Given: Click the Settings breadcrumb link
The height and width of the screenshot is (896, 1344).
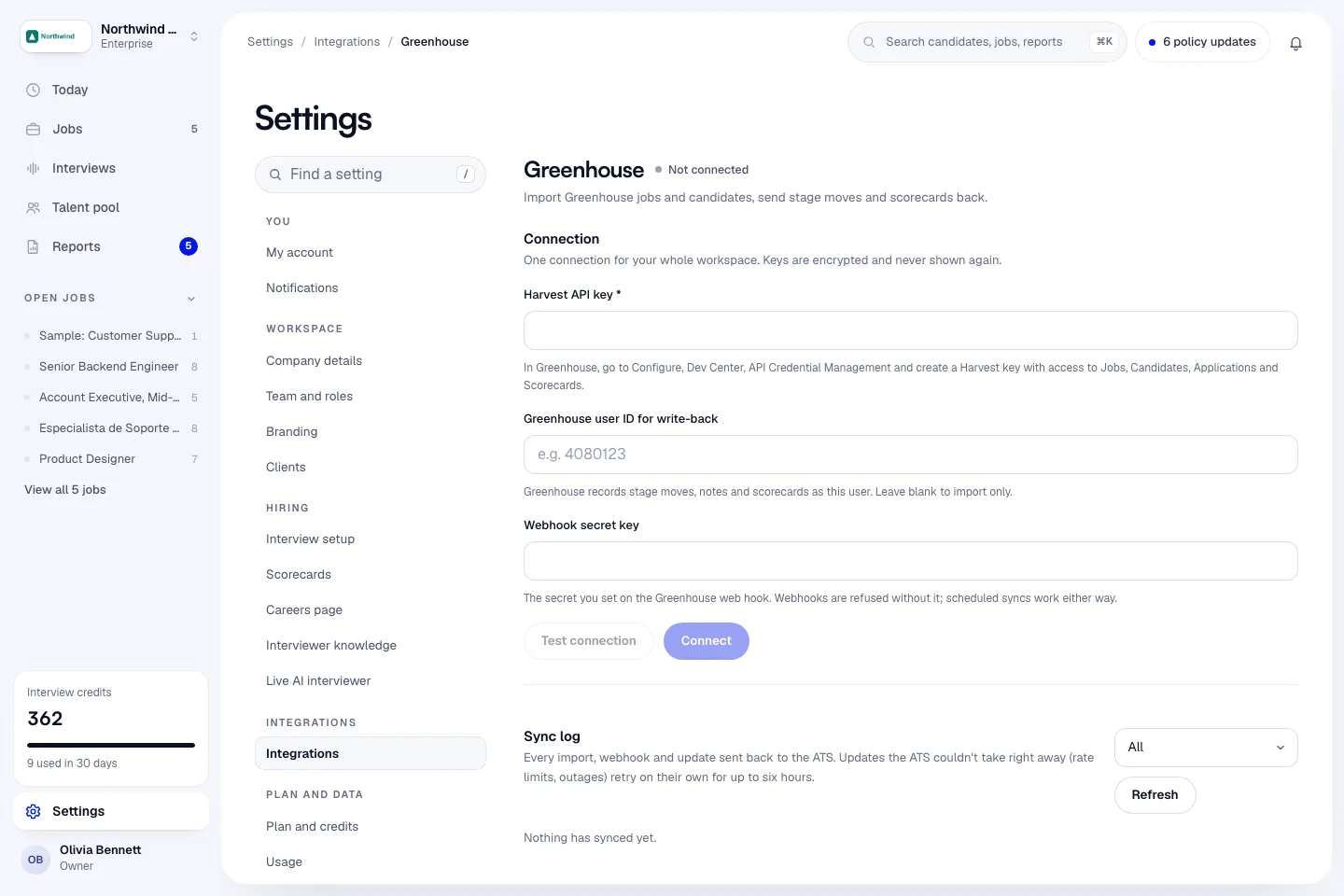Looking at the screenshot, I should [x=270, y=42].
